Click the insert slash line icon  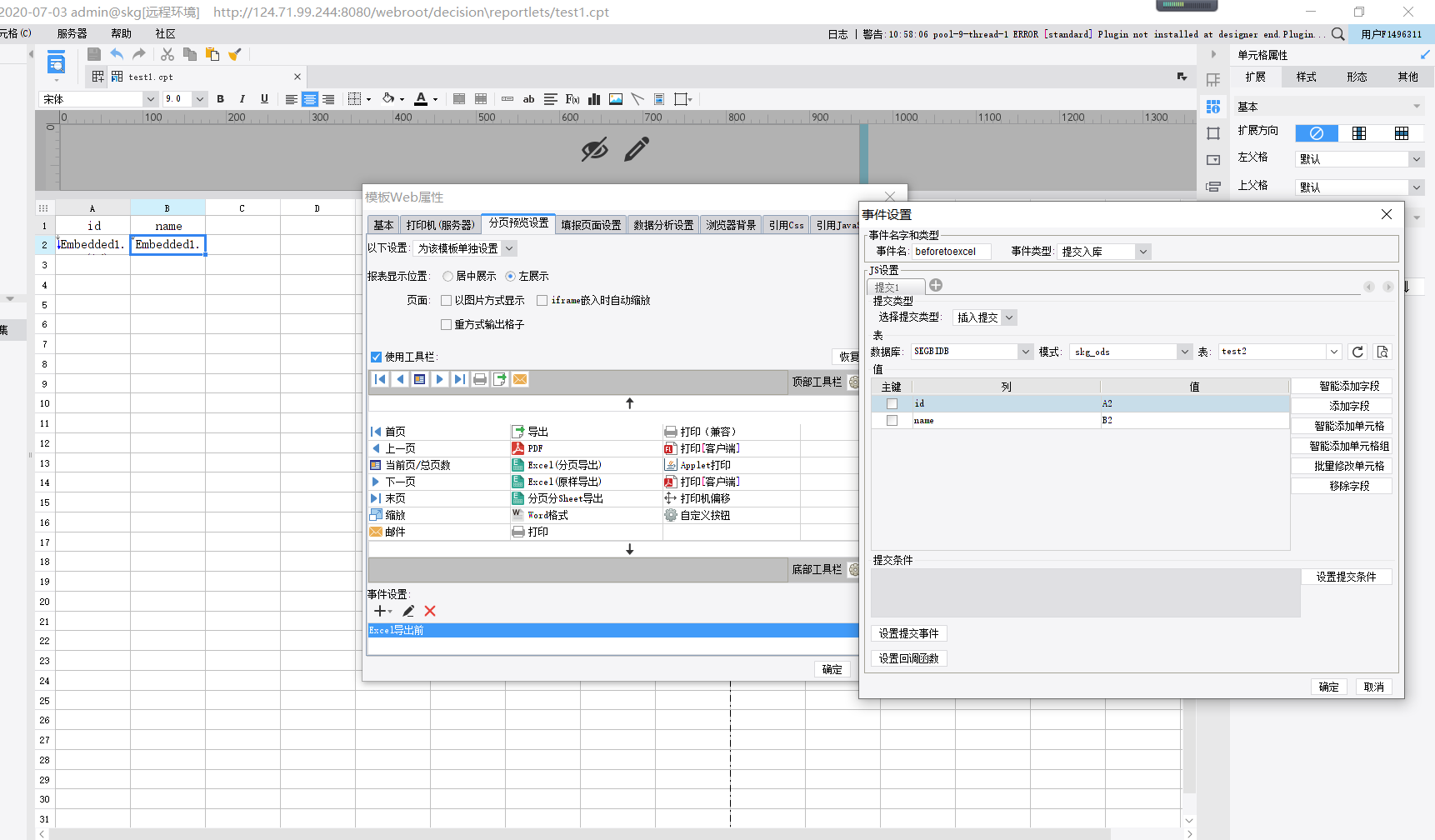[637, 99]
